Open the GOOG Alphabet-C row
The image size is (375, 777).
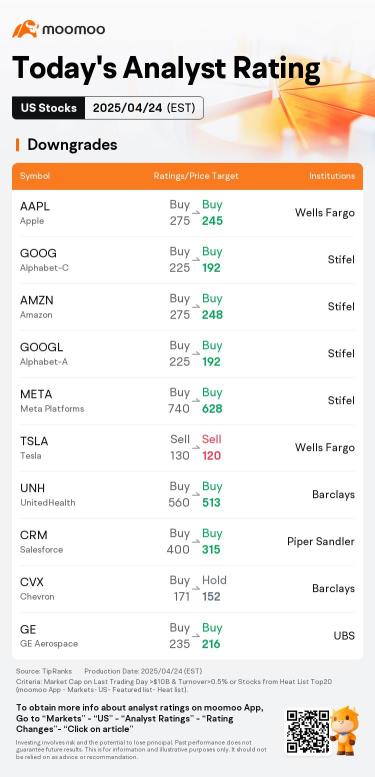pos(187,260)
